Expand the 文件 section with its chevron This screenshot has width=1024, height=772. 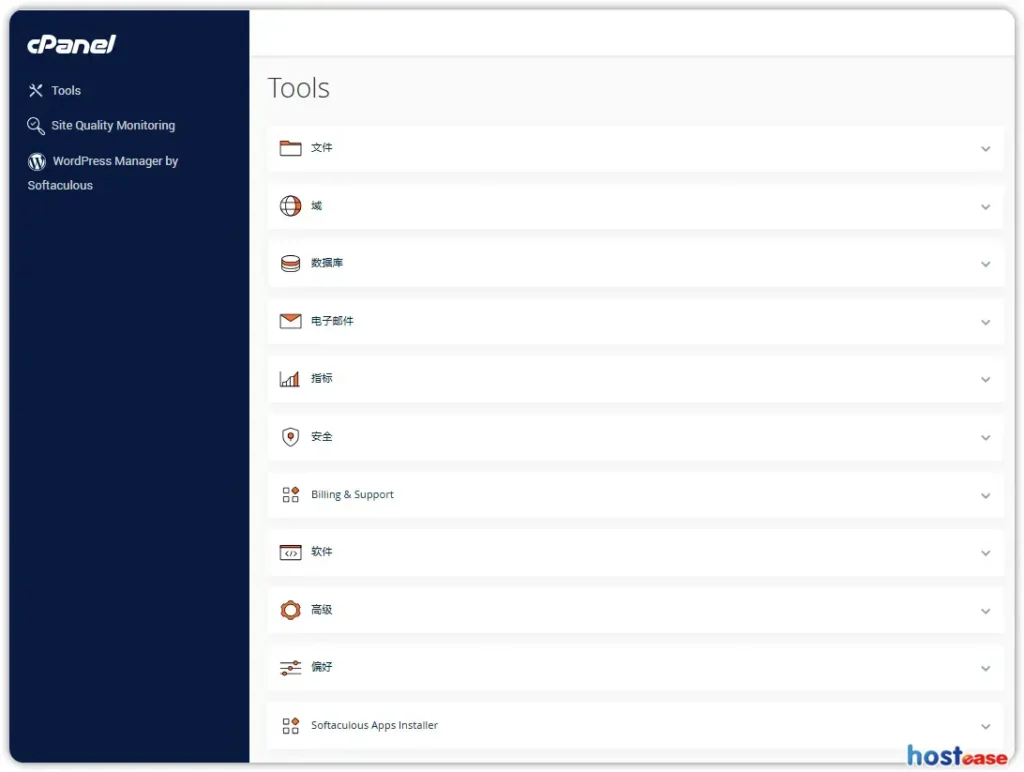[985, 149]
